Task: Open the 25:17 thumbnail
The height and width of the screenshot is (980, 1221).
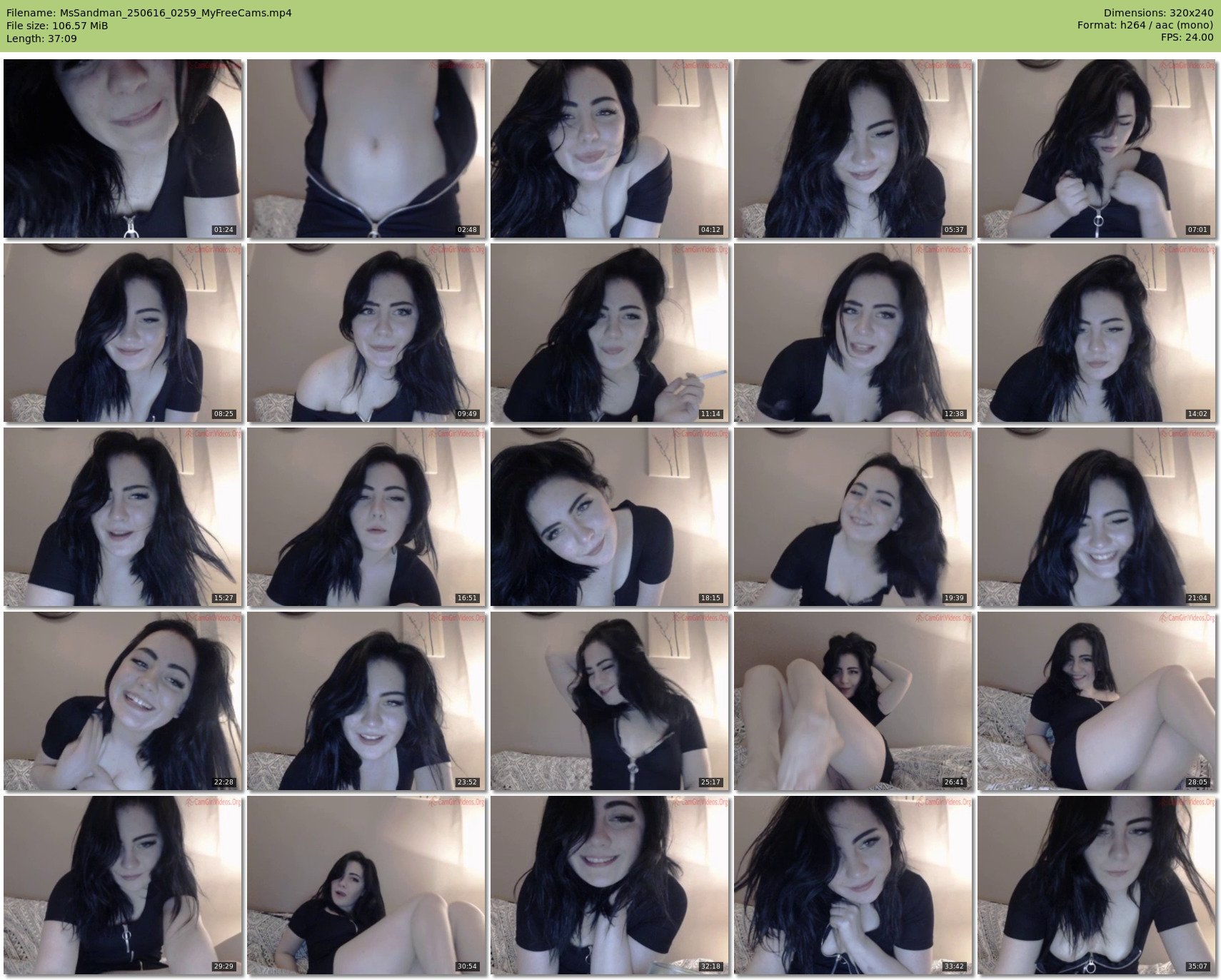Action: point(609,701)
